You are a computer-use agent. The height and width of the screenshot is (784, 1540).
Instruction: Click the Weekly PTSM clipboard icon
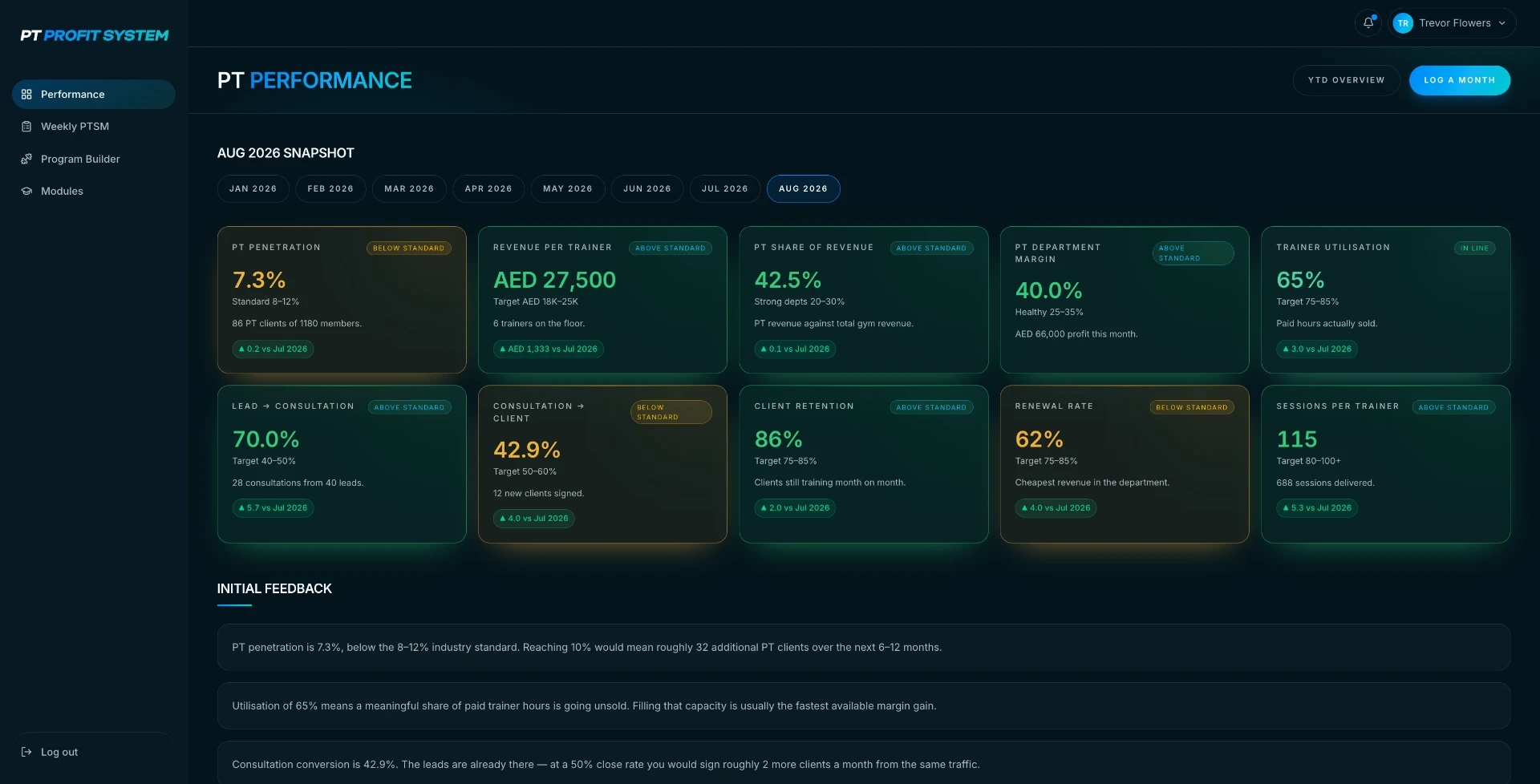[x=26, y=127]
